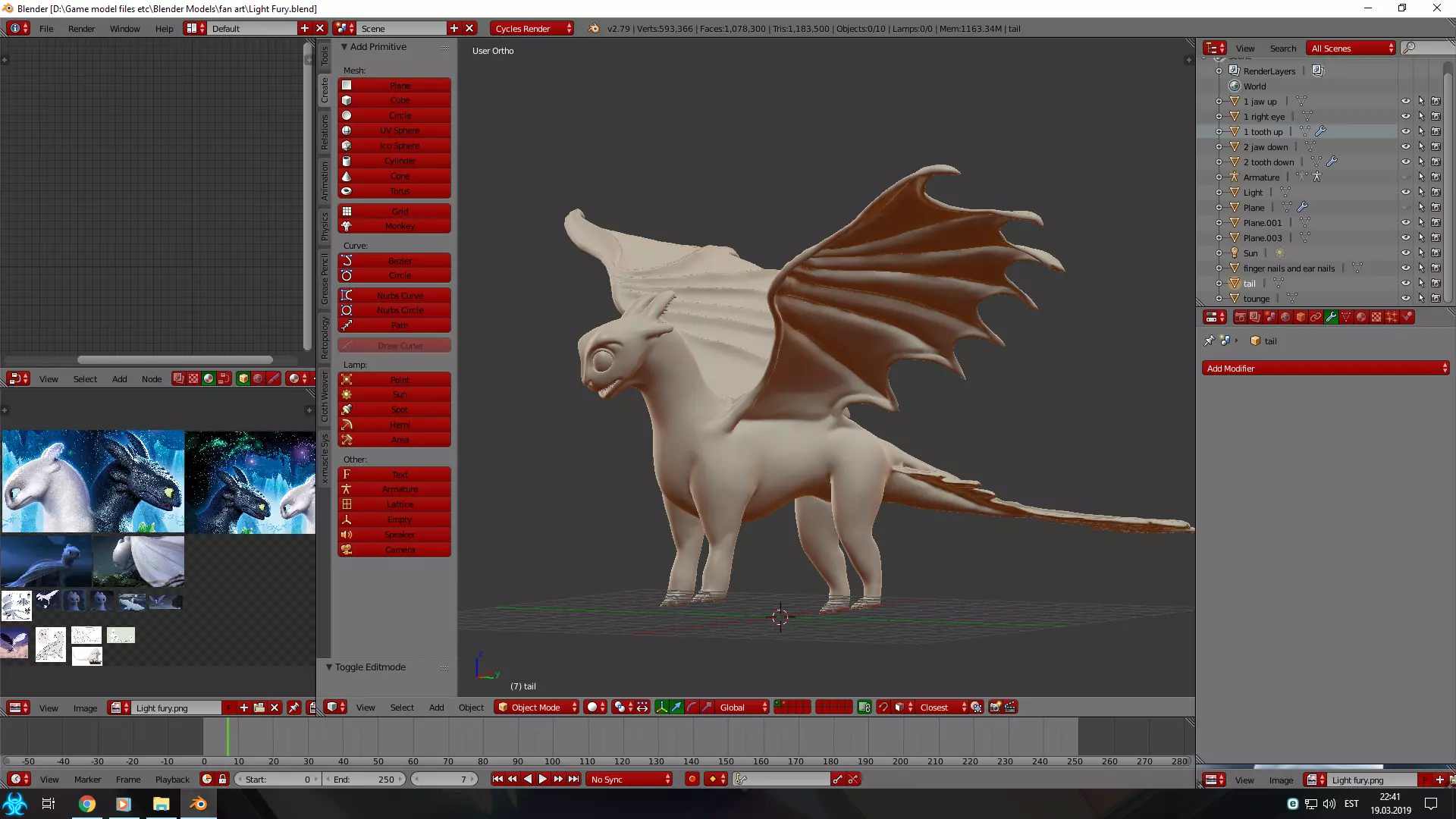Open the Add Modifier dropdown

tap(1326, 368)
